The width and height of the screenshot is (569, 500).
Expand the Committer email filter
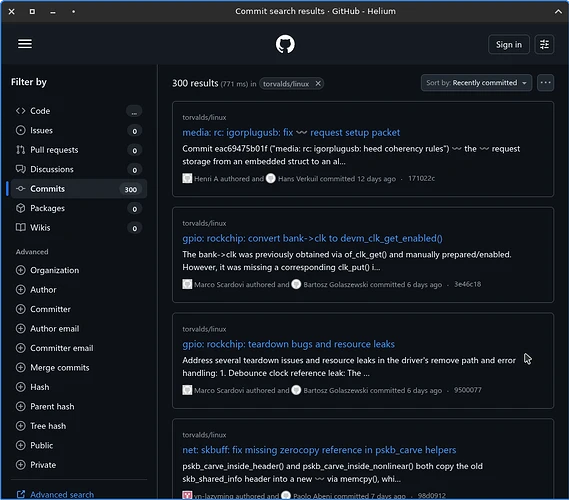point(54,348)
